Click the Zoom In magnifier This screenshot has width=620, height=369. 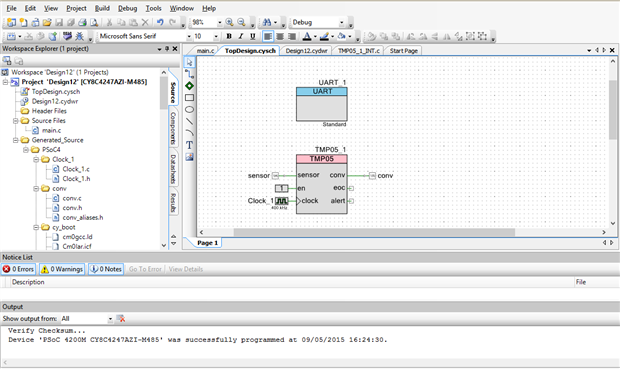click(x=229, y=23)
